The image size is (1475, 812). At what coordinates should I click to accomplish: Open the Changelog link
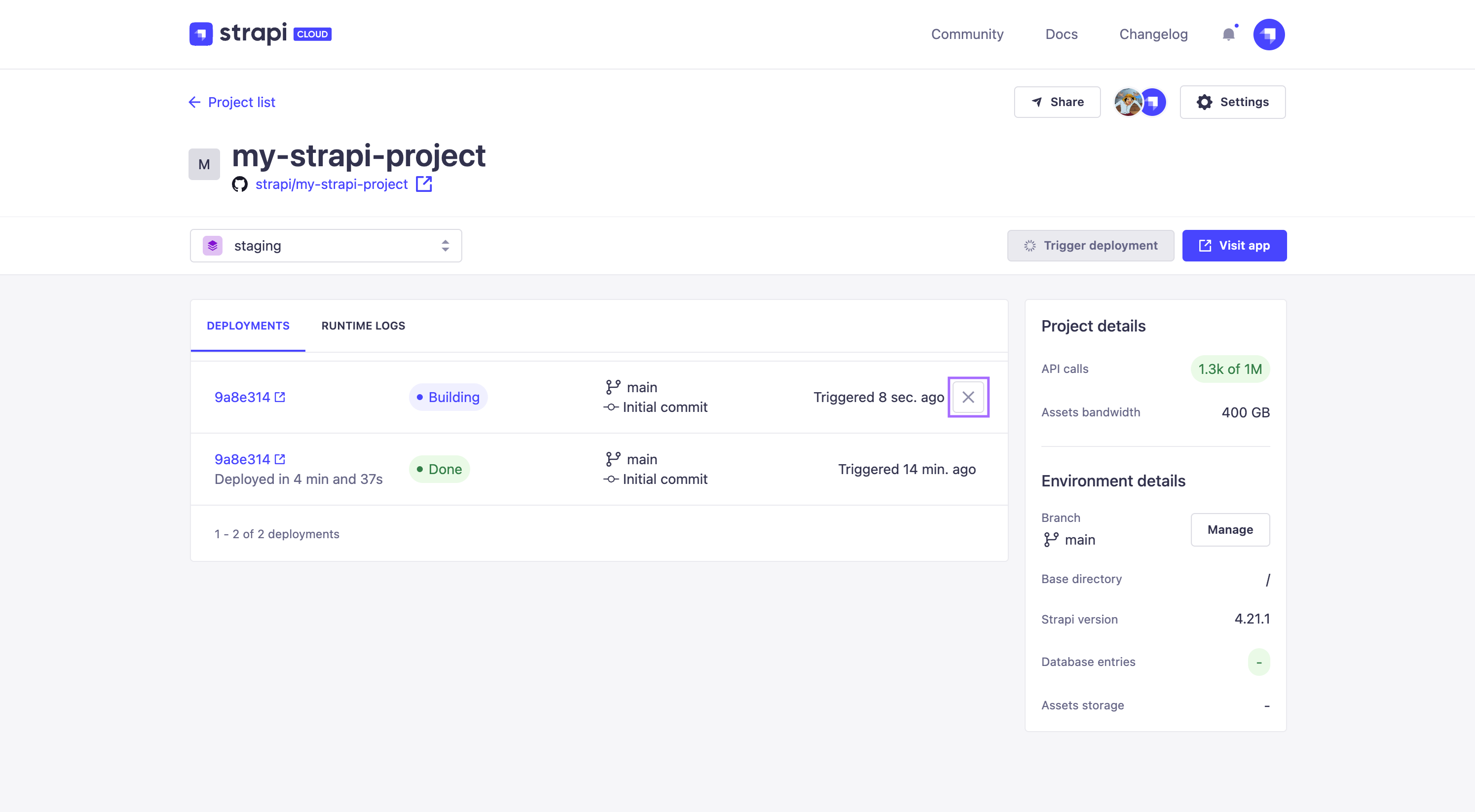click(1153, 35)
